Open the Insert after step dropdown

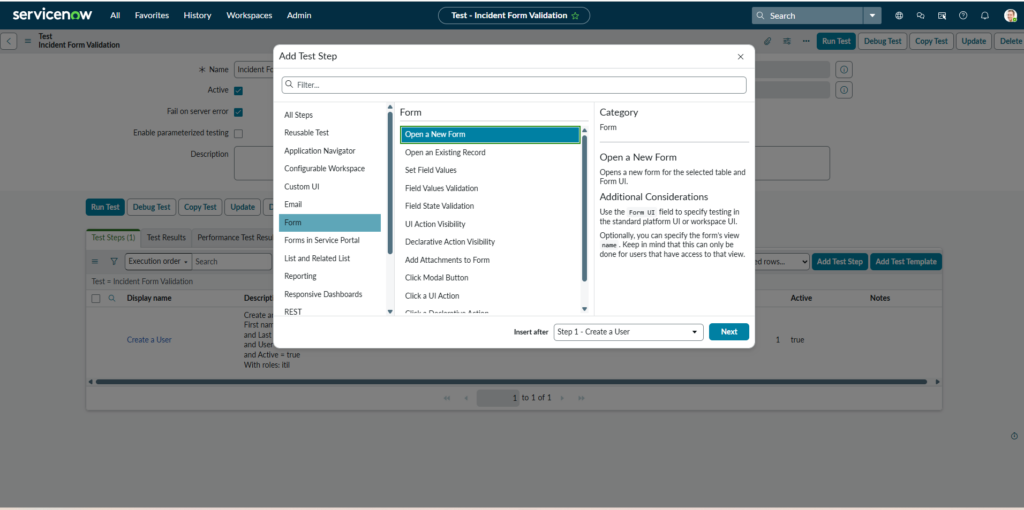tap(628, 332)
